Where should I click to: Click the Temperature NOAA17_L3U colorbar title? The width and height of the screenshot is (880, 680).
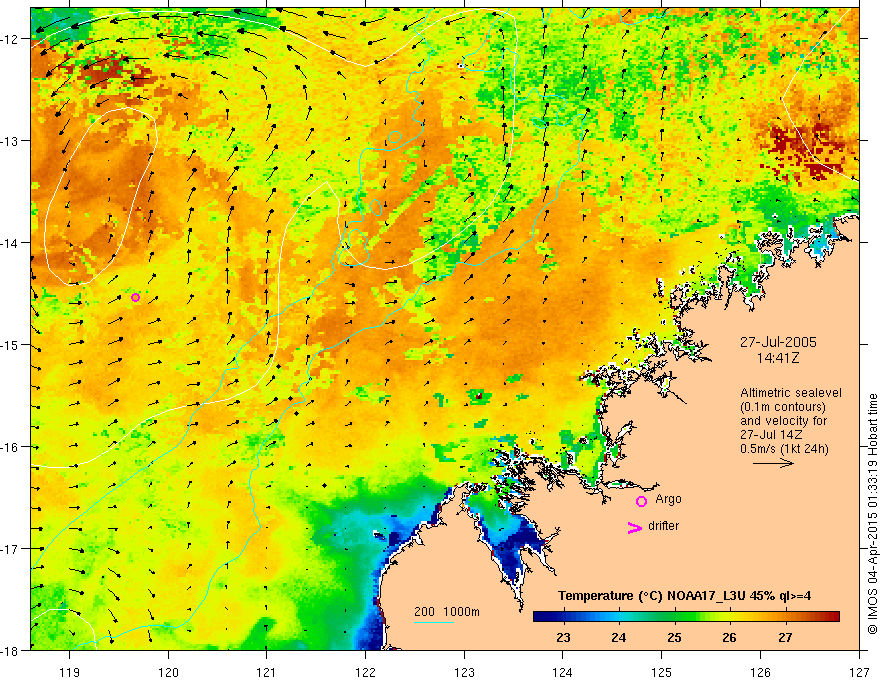pos(684,596)
